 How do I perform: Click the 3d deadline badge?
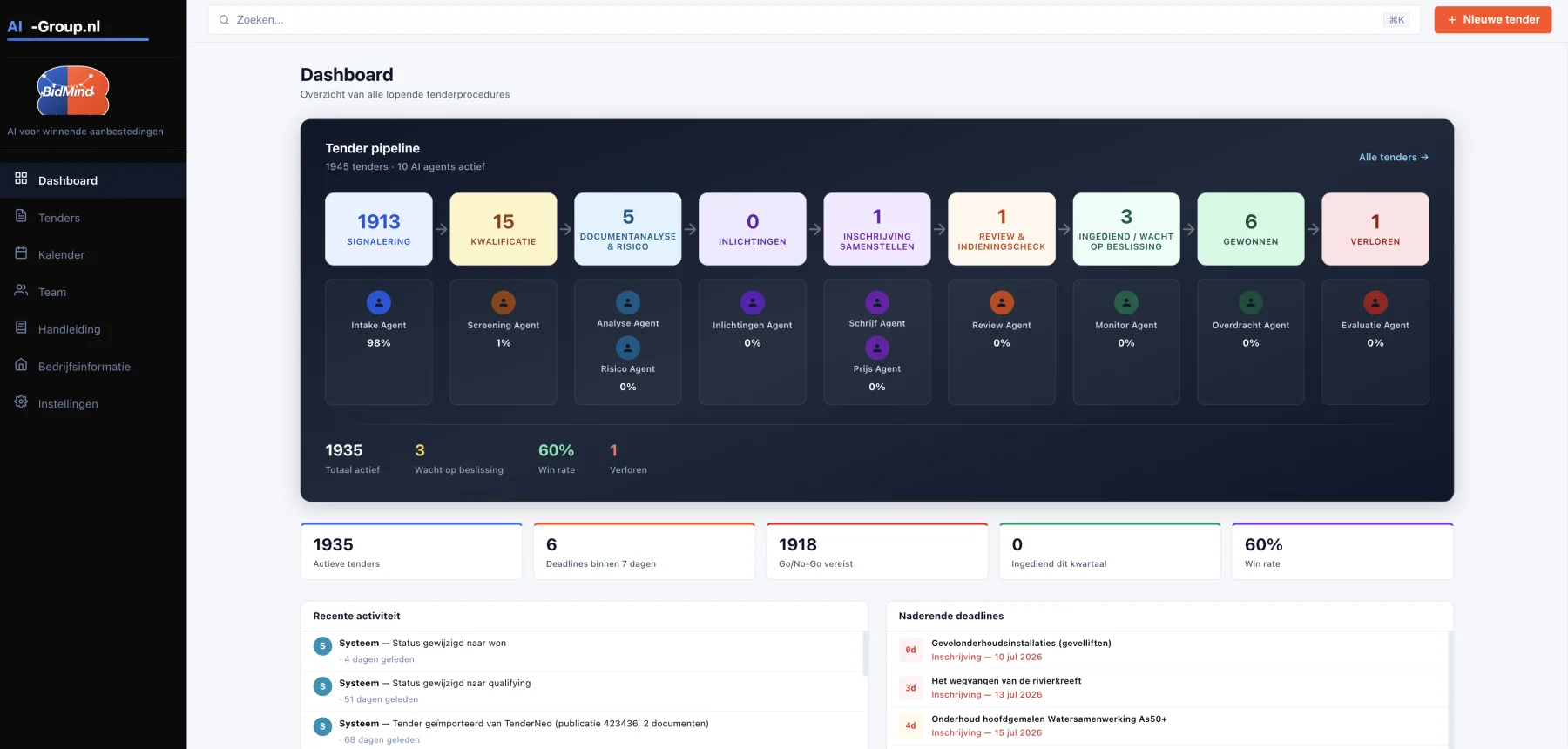point(910,687)
